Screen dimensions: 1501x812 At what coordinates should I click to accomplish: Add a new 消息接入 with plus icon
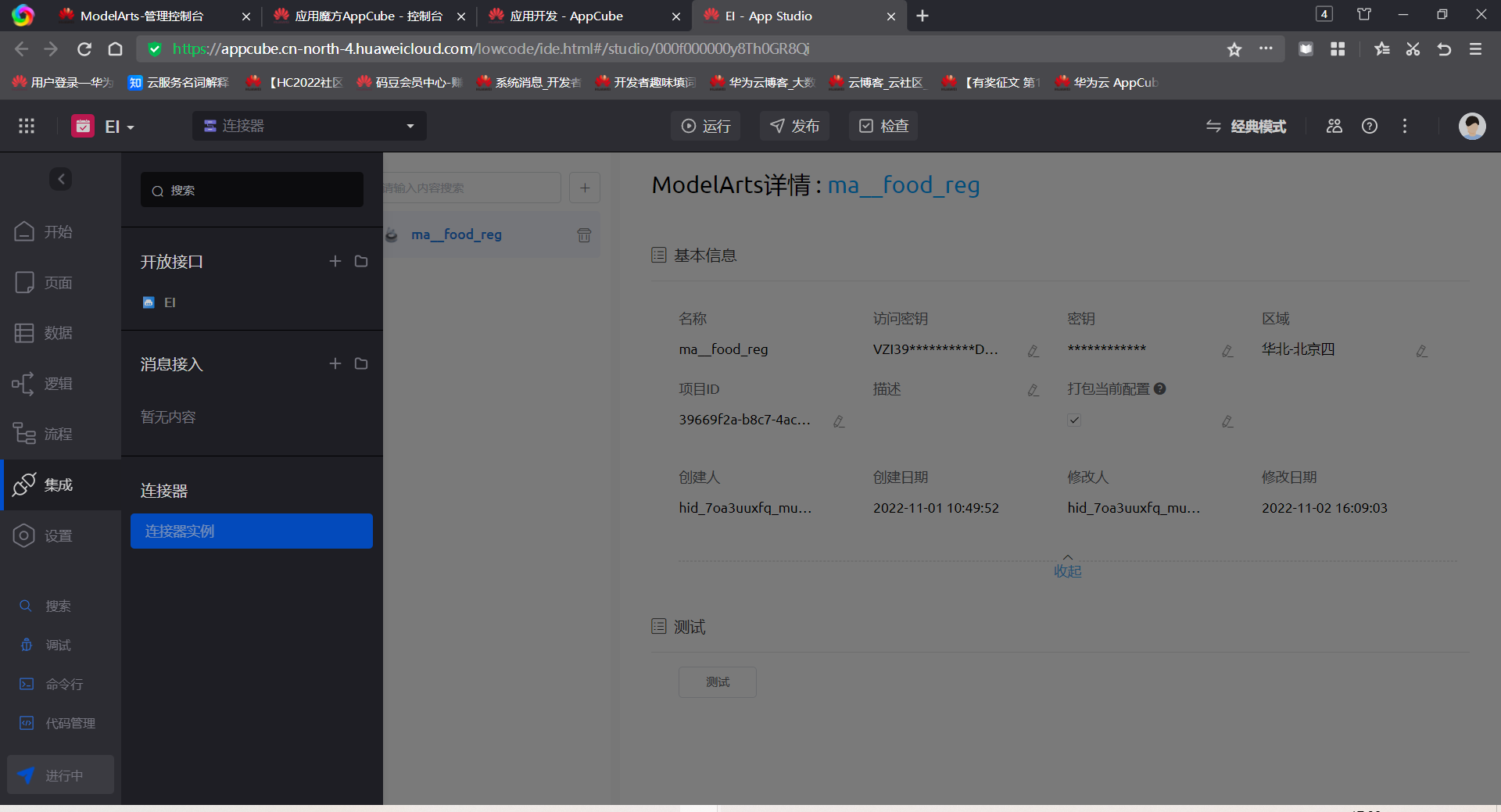pyautogui.click(x=335, y=363)
